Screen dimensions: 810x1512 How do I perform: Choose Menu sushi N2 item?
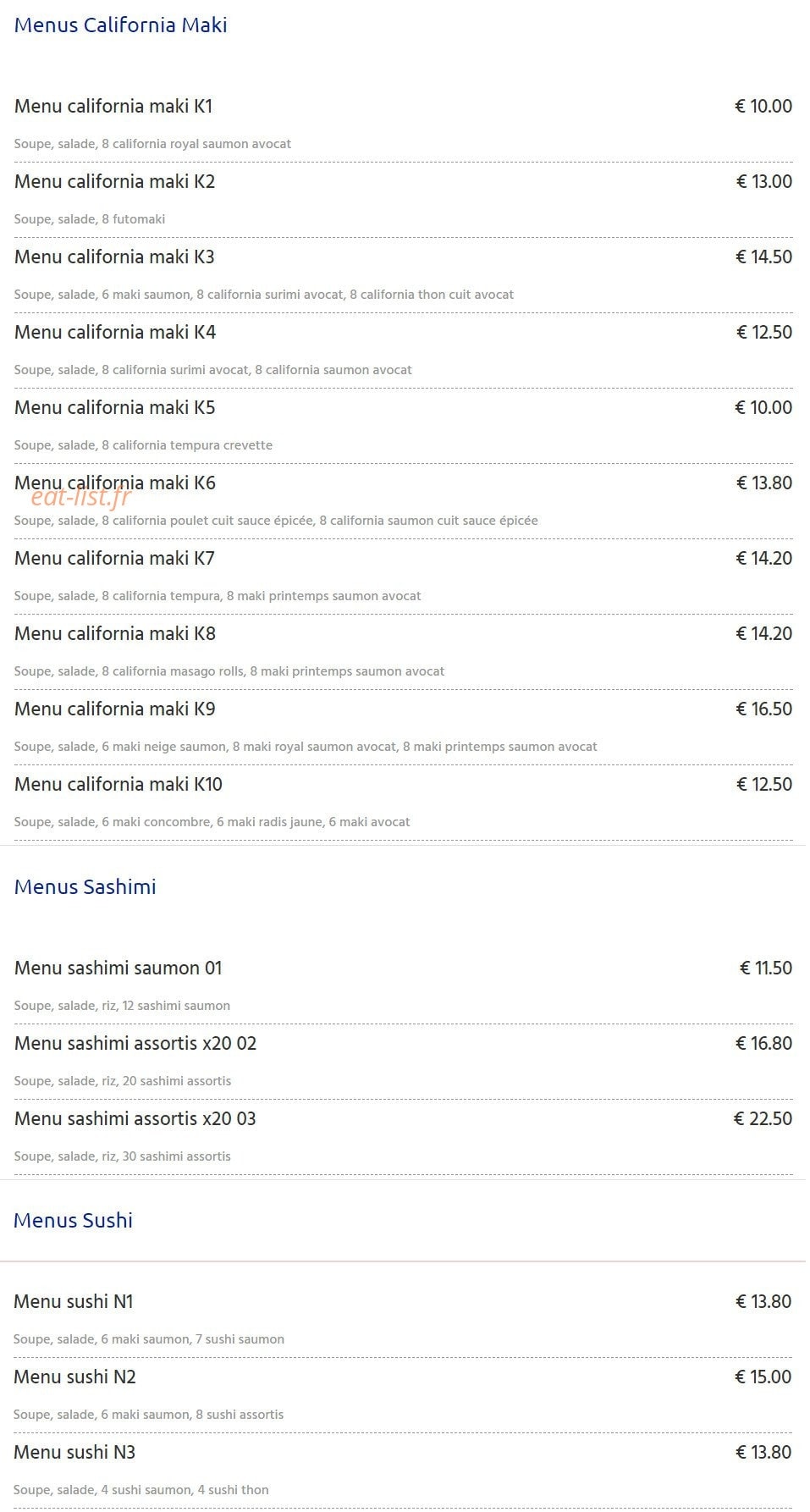(74, 1377)
